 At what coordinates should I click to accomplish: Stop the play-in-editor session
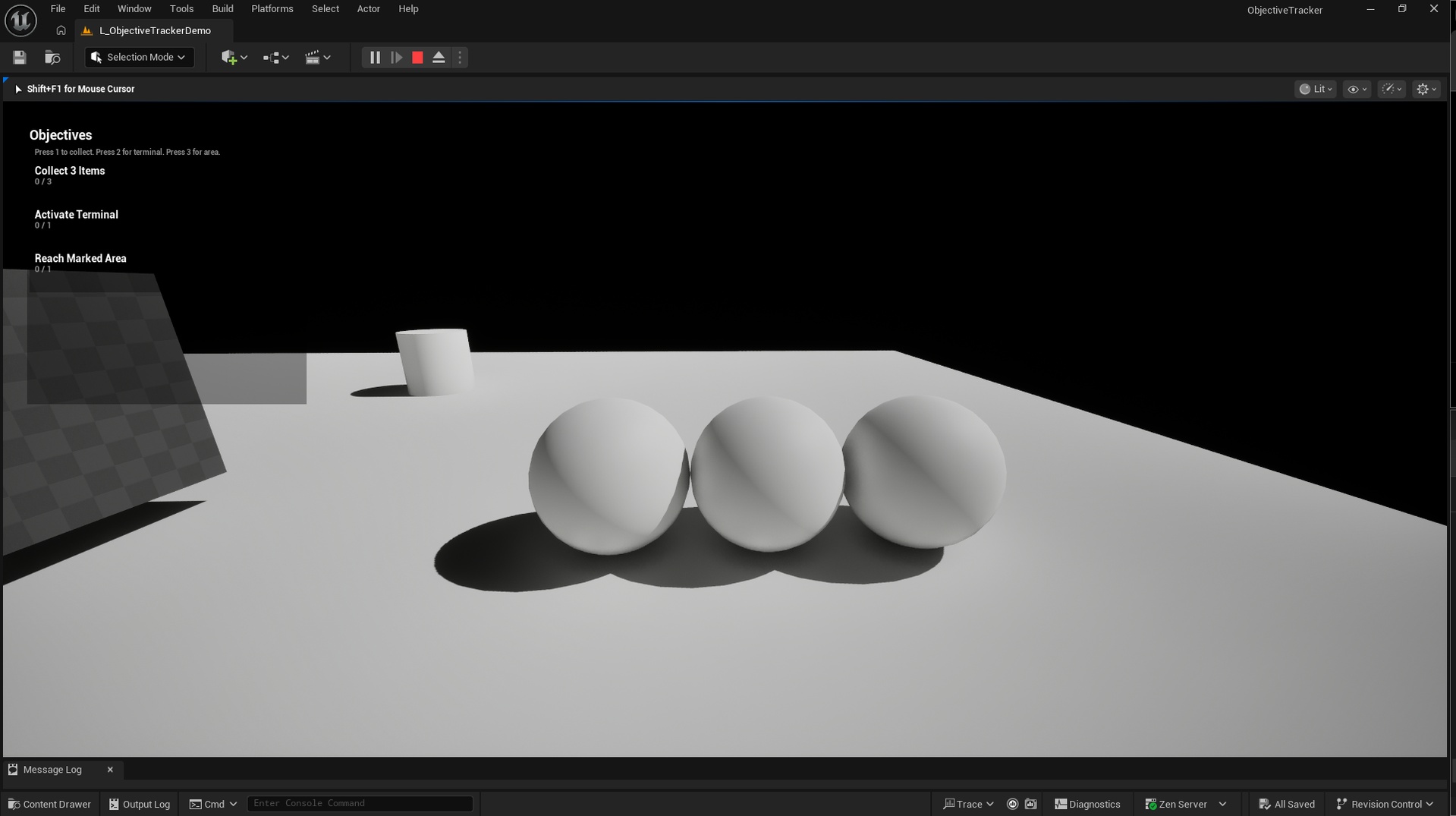417,58
